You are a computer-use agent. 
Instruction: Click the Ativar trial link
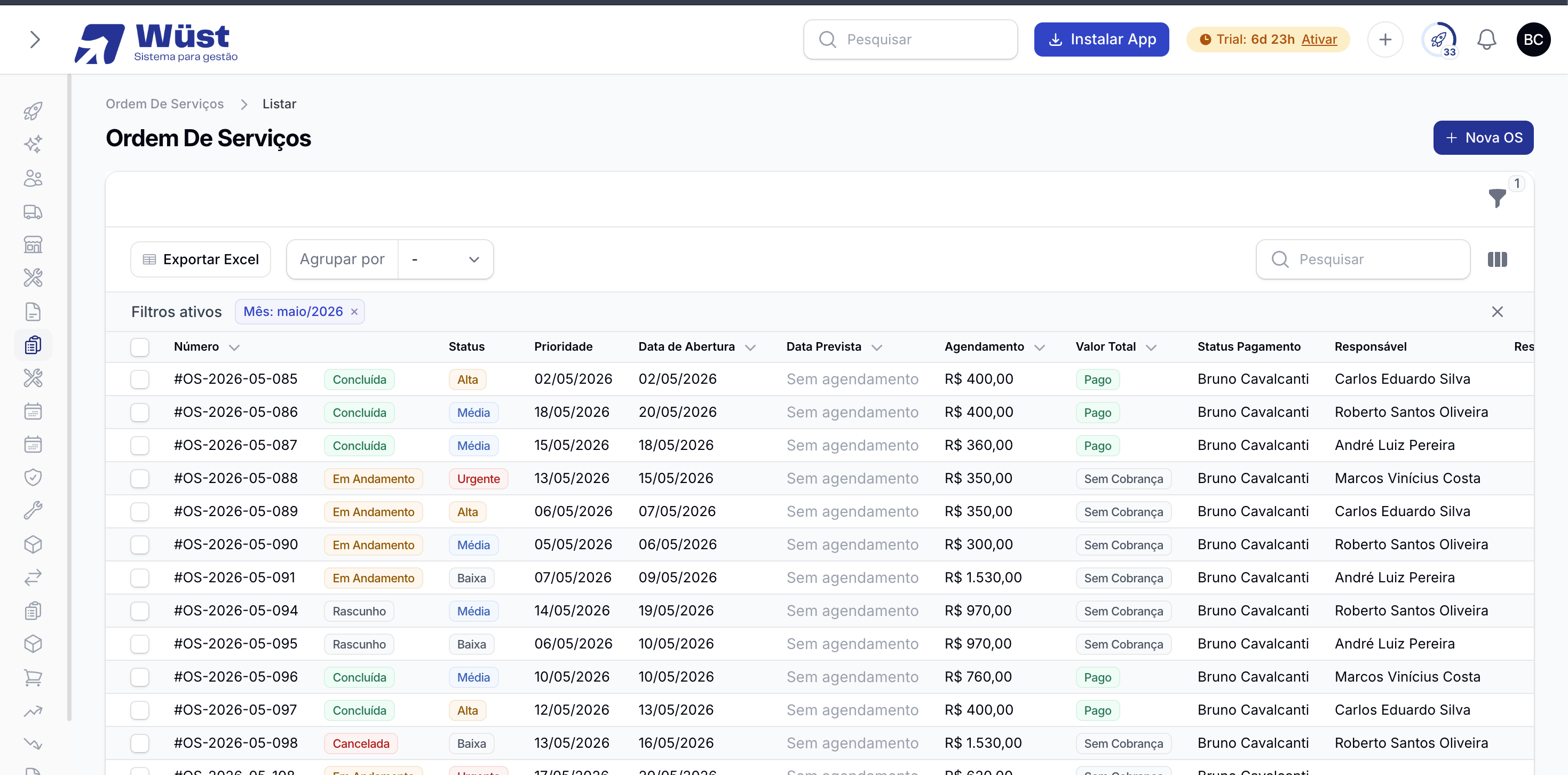point(1319,39)
